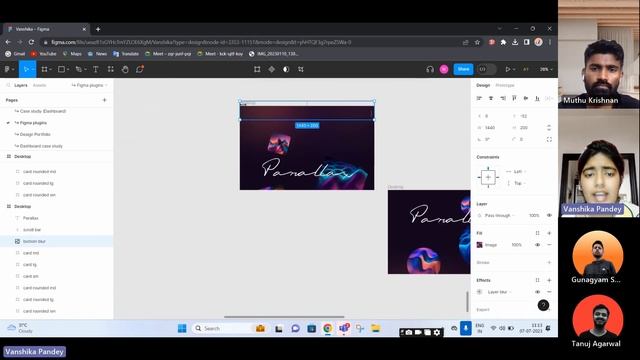Click the align right icon
Screen dimensions: 640x360
tap(503, 98)
